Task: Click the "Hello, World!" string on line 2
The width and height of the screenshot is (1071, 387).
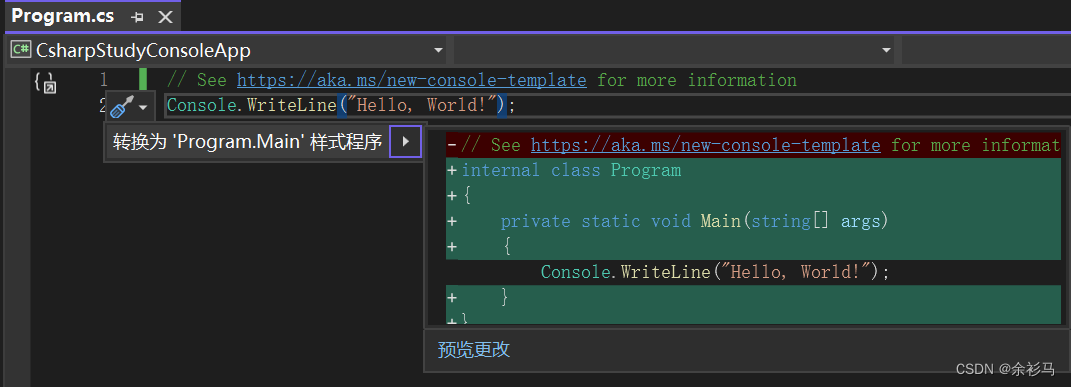Action: coord(422,105)
